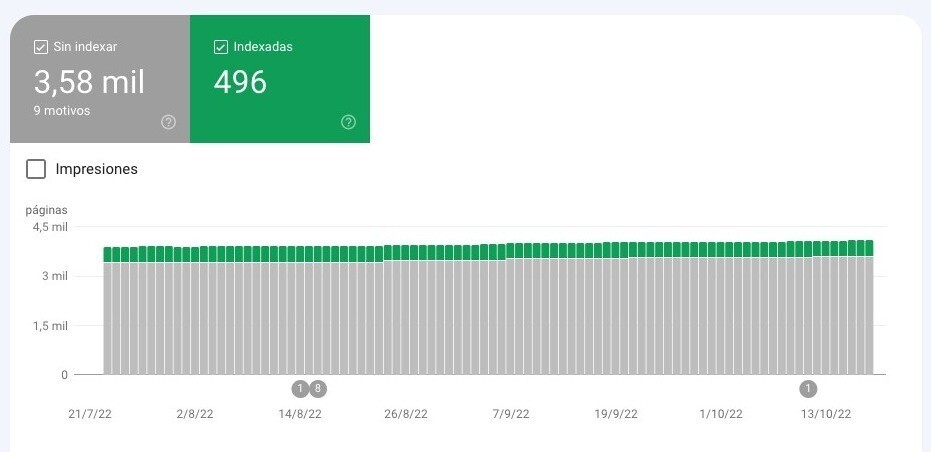Click the 21/7/22 date label
931x452 pixels.
pos(90,414)
